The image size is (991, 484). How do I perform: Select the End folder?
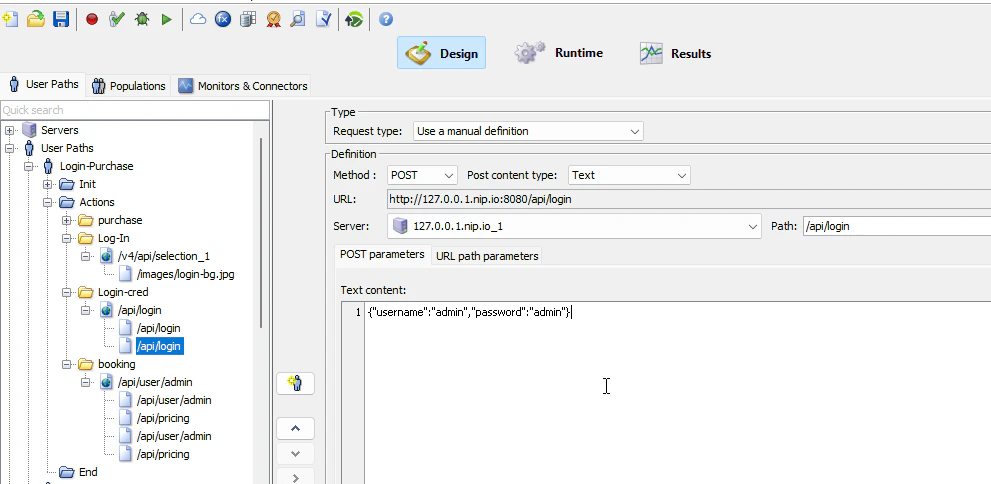(x=88, y=472)
